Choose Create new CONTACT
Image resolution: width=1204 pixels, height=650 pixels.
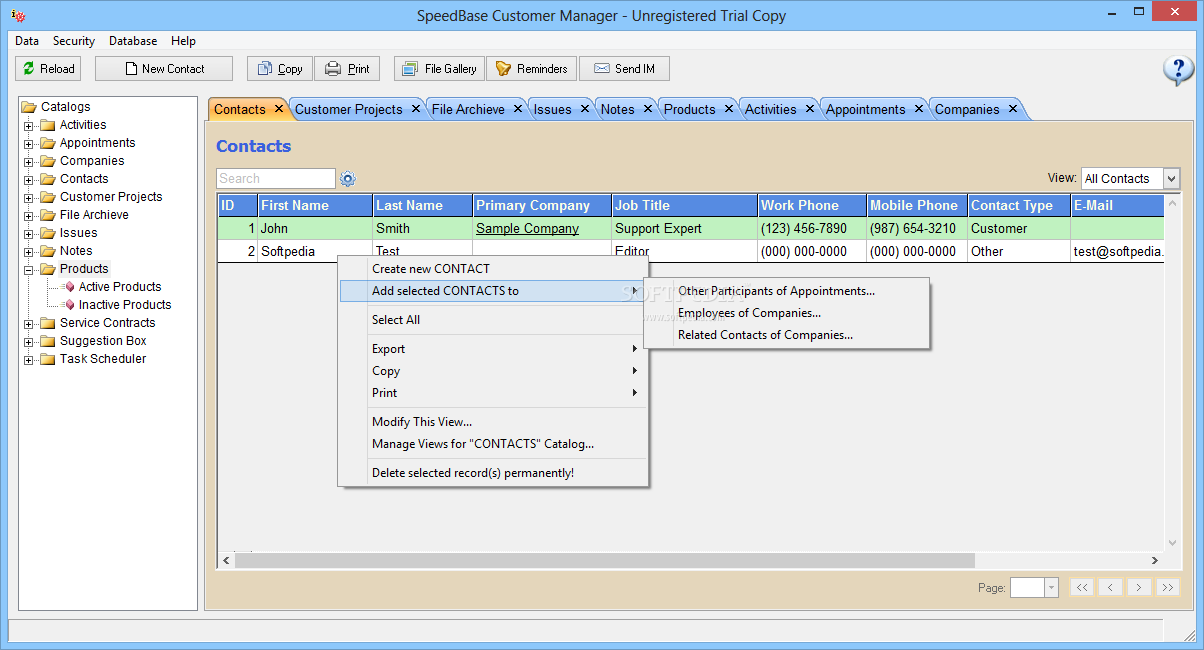coord(494,269)
